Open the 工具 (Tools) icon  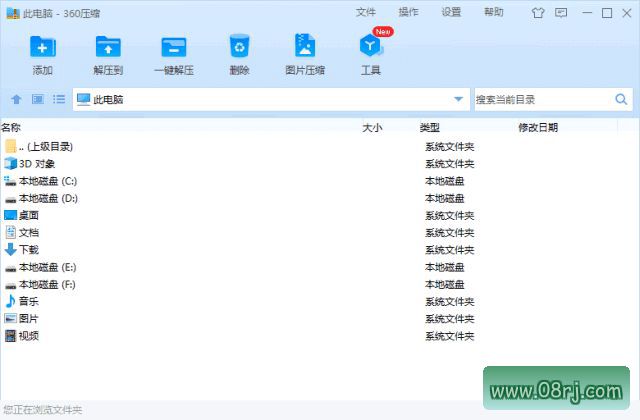[371, 46]
